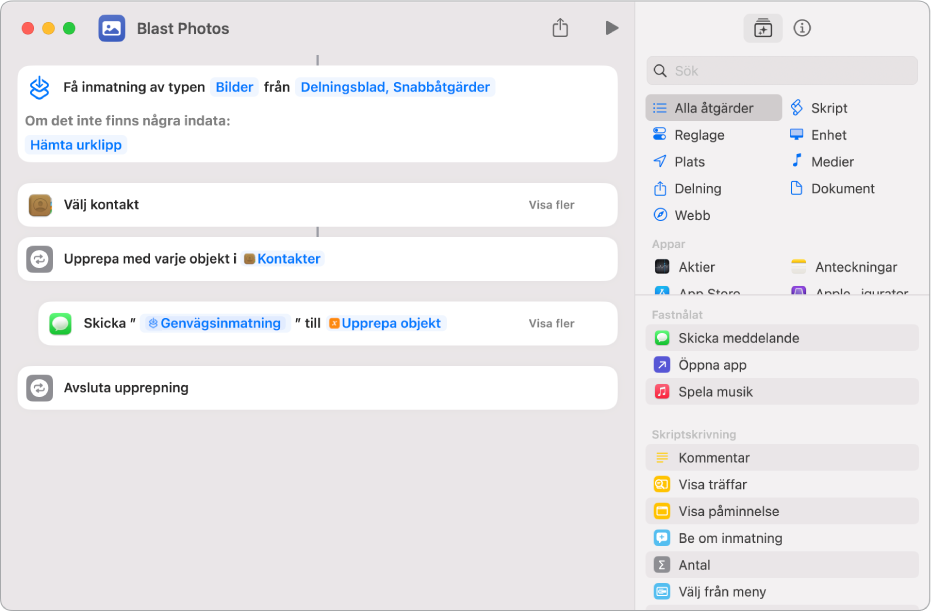Click the Kommentar action icon
The image size is (931, 612).
[x=661, y=458]
